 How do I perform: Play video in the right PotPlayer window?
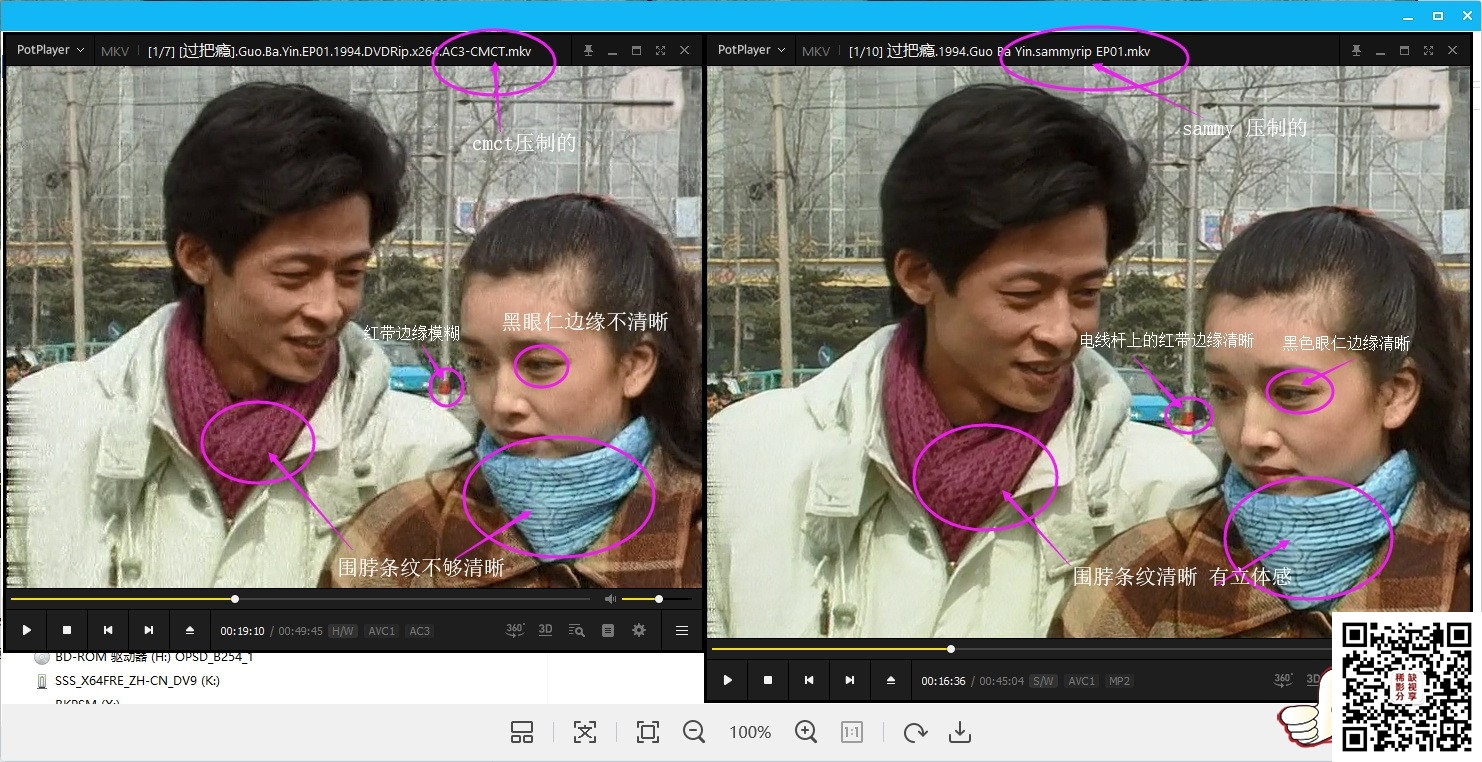(728, 680)
